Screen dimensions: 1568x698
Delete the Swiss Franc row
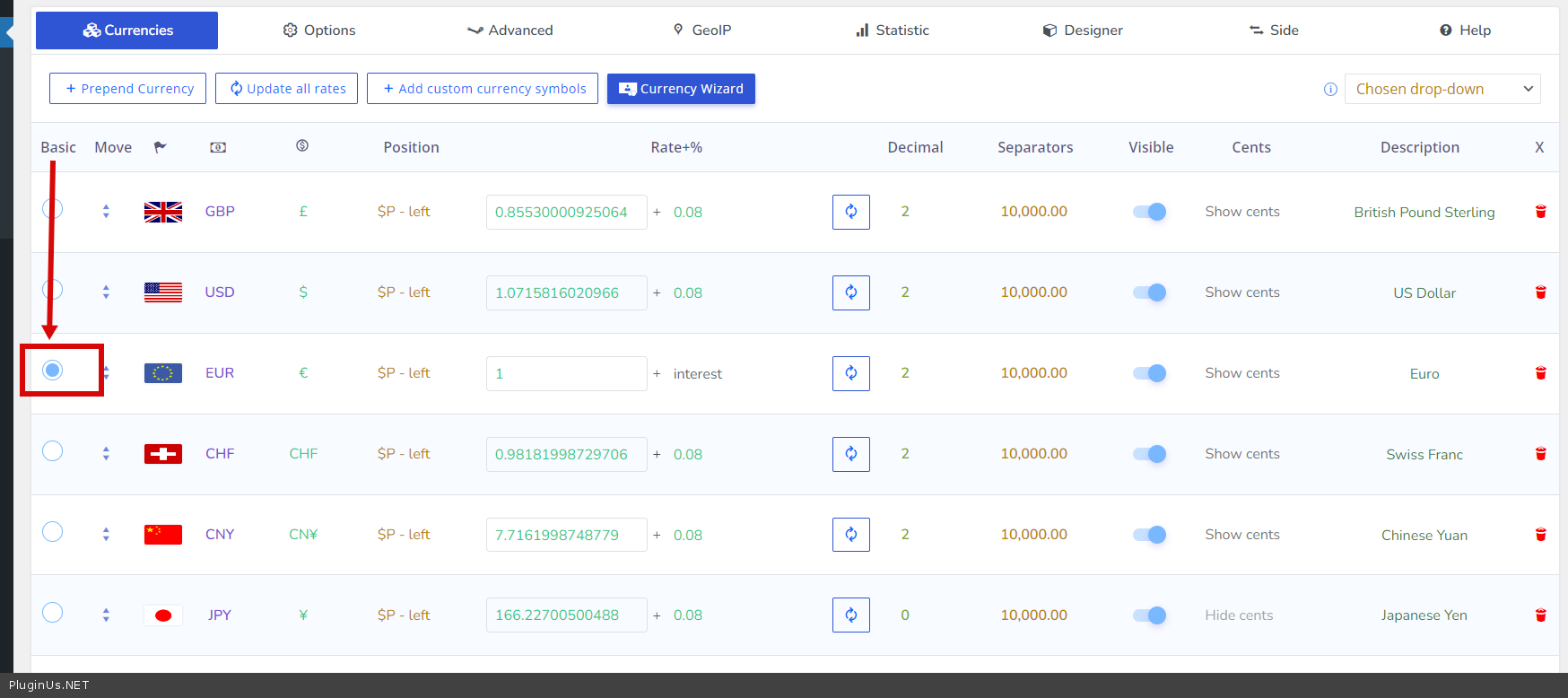1540,454
